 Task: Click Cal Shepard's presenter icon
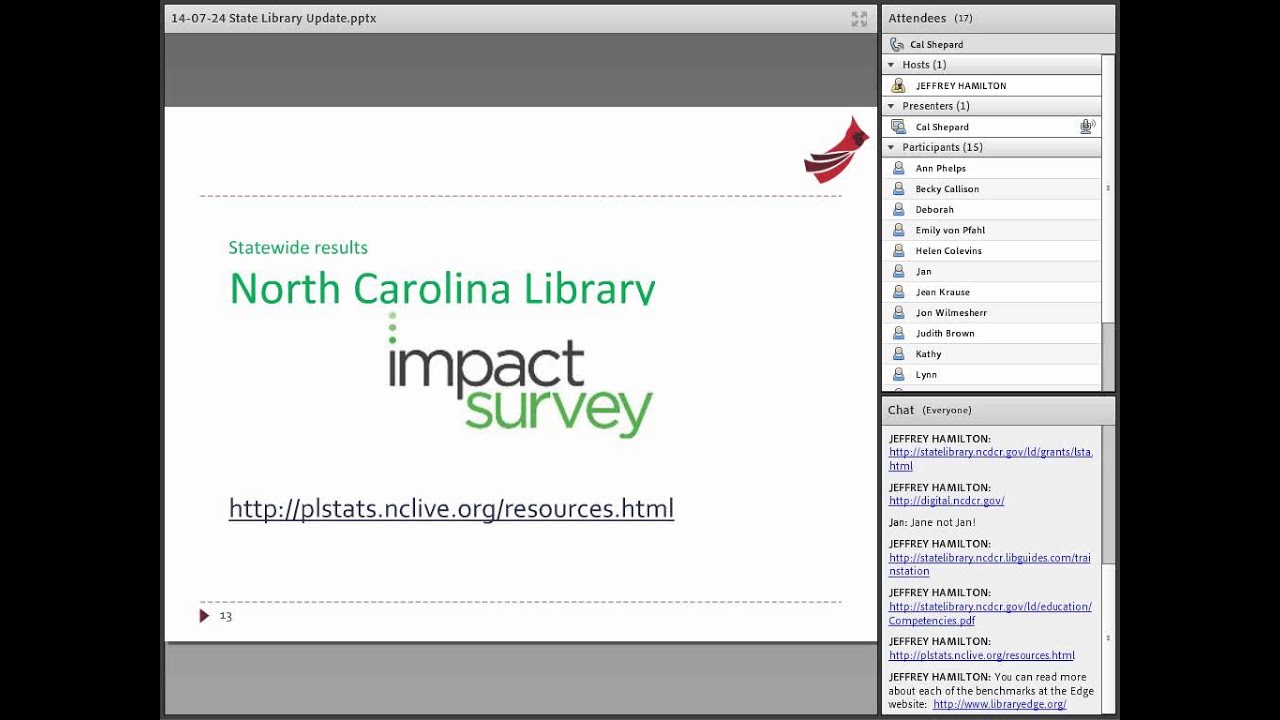click(x=898, y=127)
